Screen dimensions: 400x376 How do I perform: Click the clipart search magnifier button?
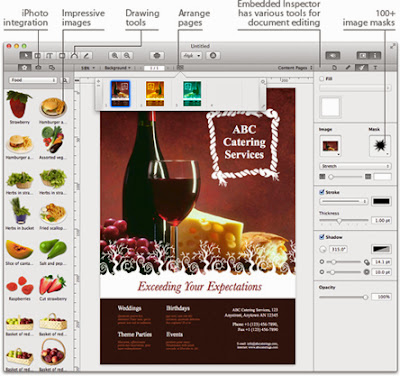click(x=65, y=80)
